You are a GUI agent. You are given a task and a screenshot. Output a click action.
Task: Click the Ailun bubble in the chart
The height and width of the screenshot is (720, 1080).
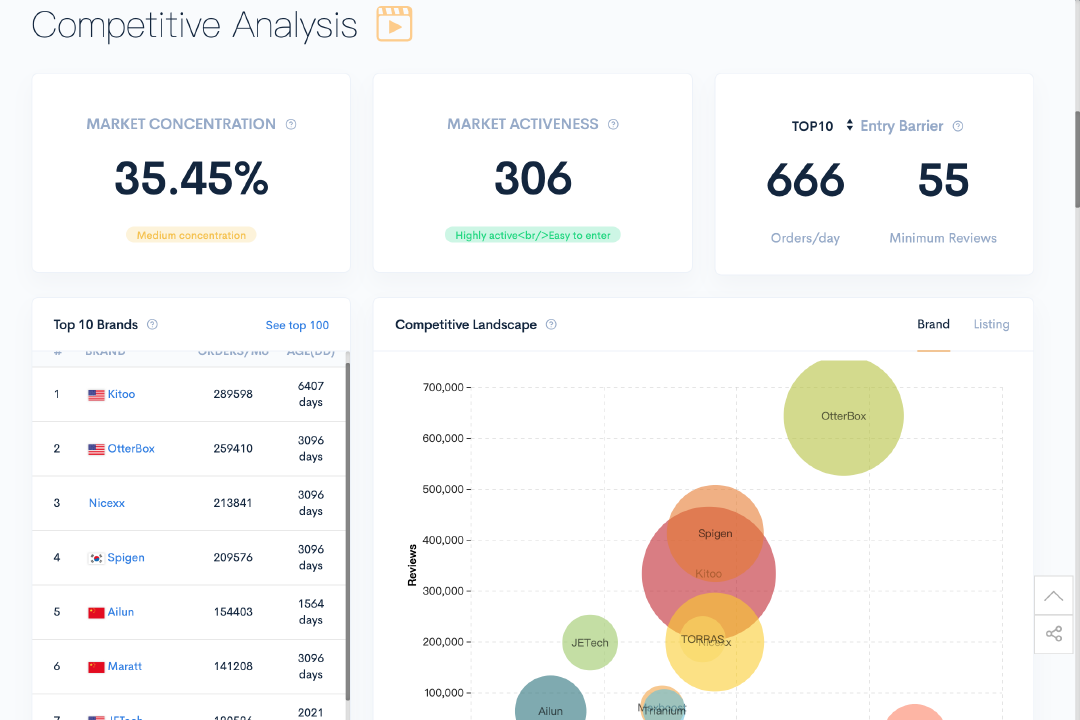tap(550, 699)
